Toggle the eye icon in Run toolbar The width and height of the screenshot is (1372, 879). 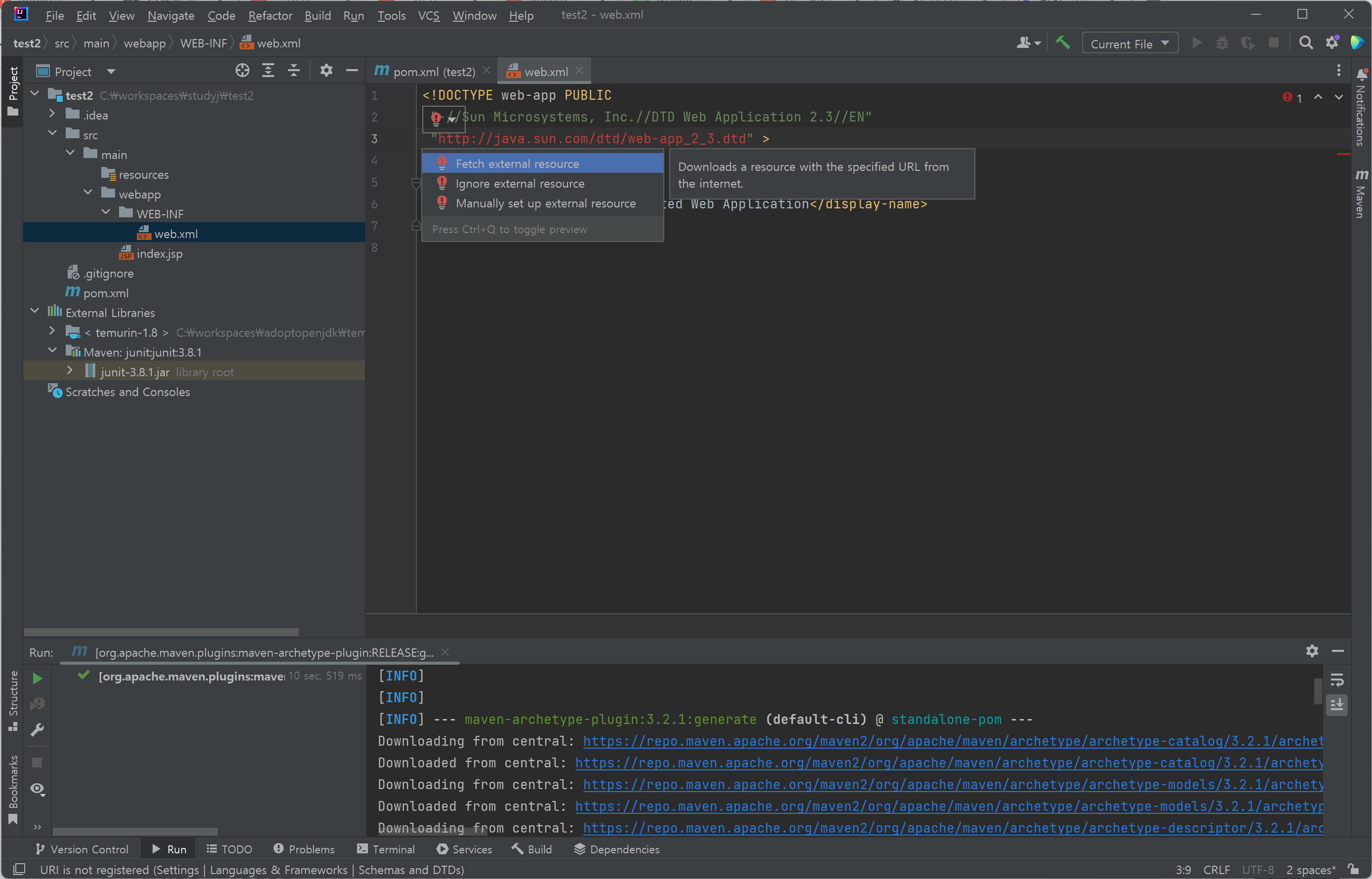pyautogui.click(x=37, y=789)
